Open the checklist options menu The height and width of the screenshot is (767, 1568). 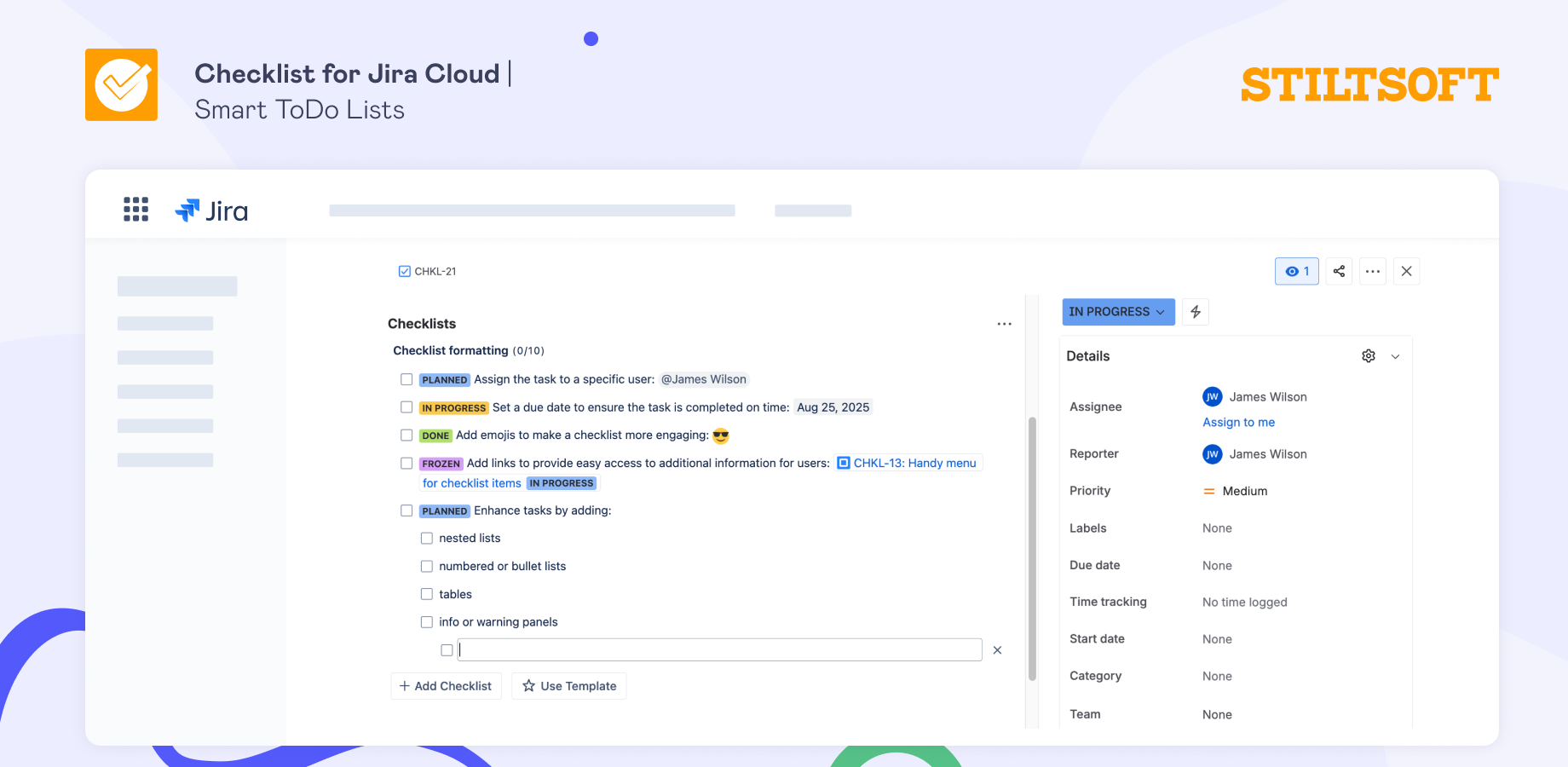(x=1004, y=324)
